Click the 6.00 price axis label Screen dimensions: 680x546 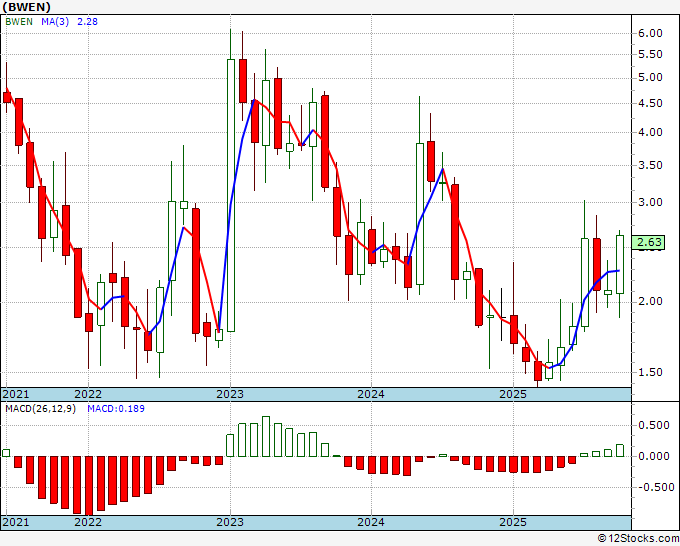point(650,33)
